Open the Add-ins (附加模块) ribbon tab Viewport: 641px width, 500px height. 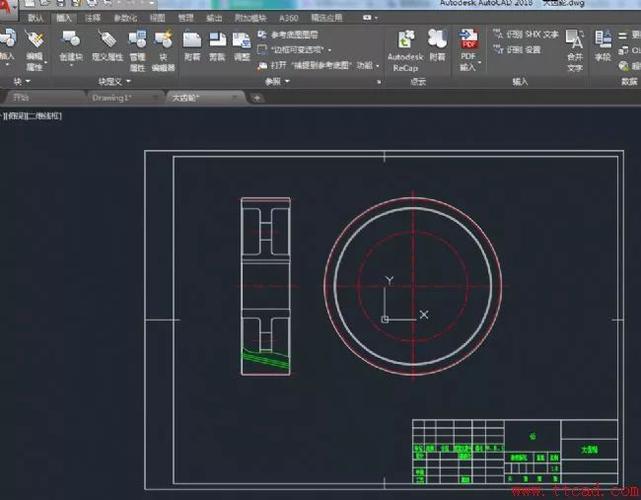(x=250, y=18)
